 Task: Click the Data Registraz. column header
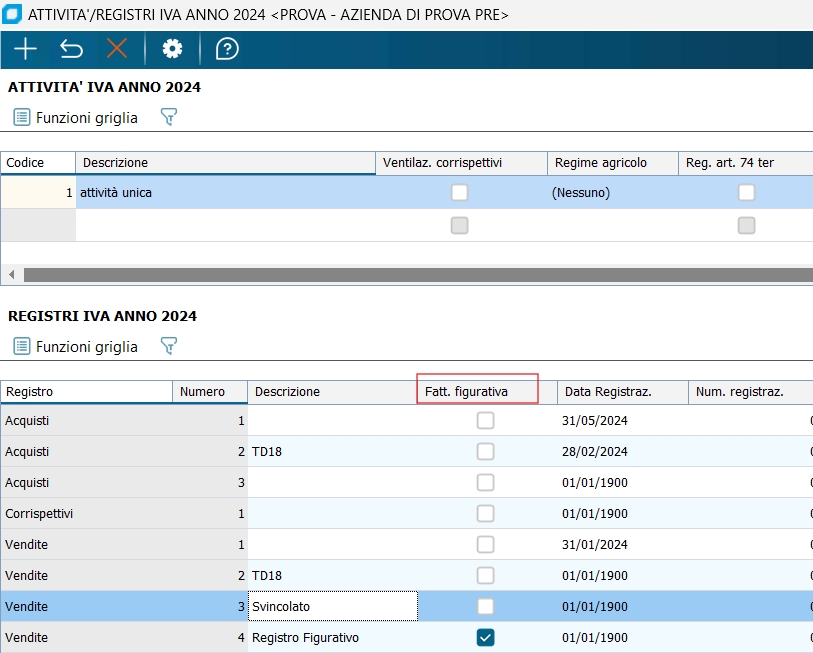point(622,392)
